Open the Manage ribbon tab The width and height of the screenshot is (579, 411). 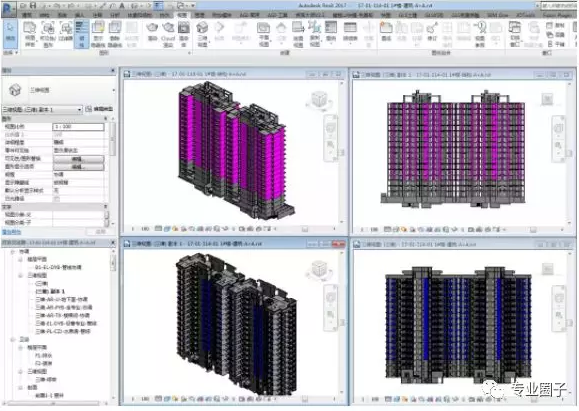[x=199, y=15]
